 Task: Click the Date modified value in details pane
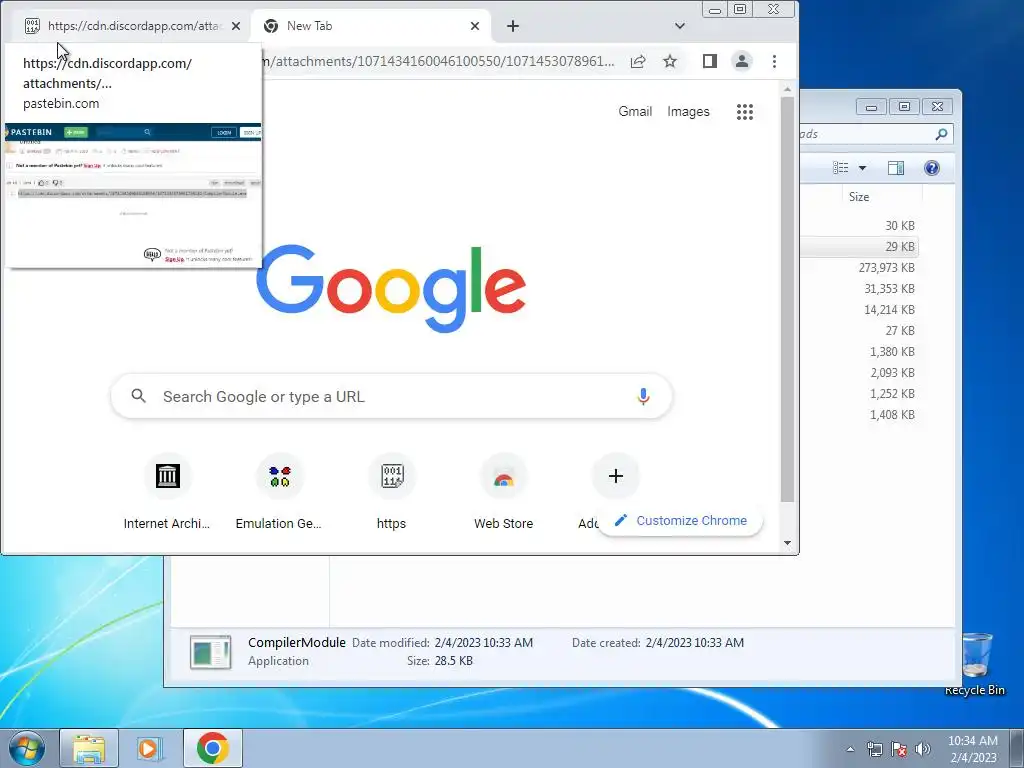[483, 643]
